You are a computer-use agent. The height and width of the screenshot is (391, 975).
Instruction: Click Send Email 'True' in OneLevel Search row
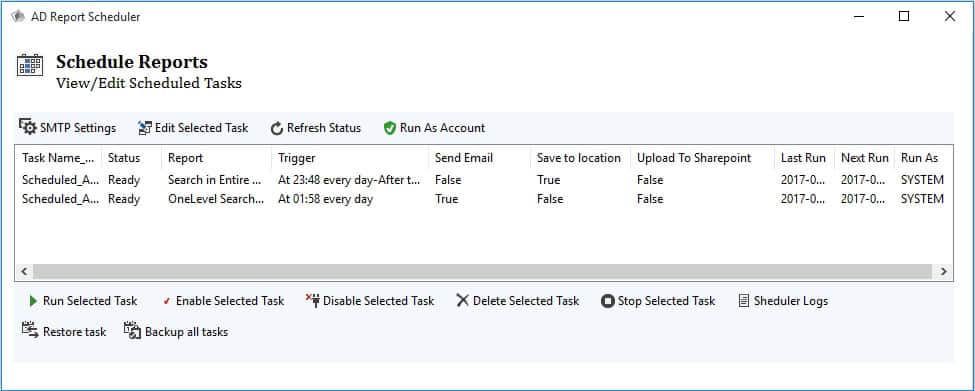click(446, 199)
